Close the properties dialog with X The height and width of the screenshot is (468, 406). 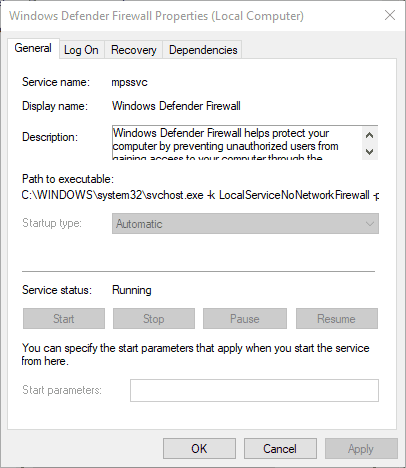(x=390, y=15)
